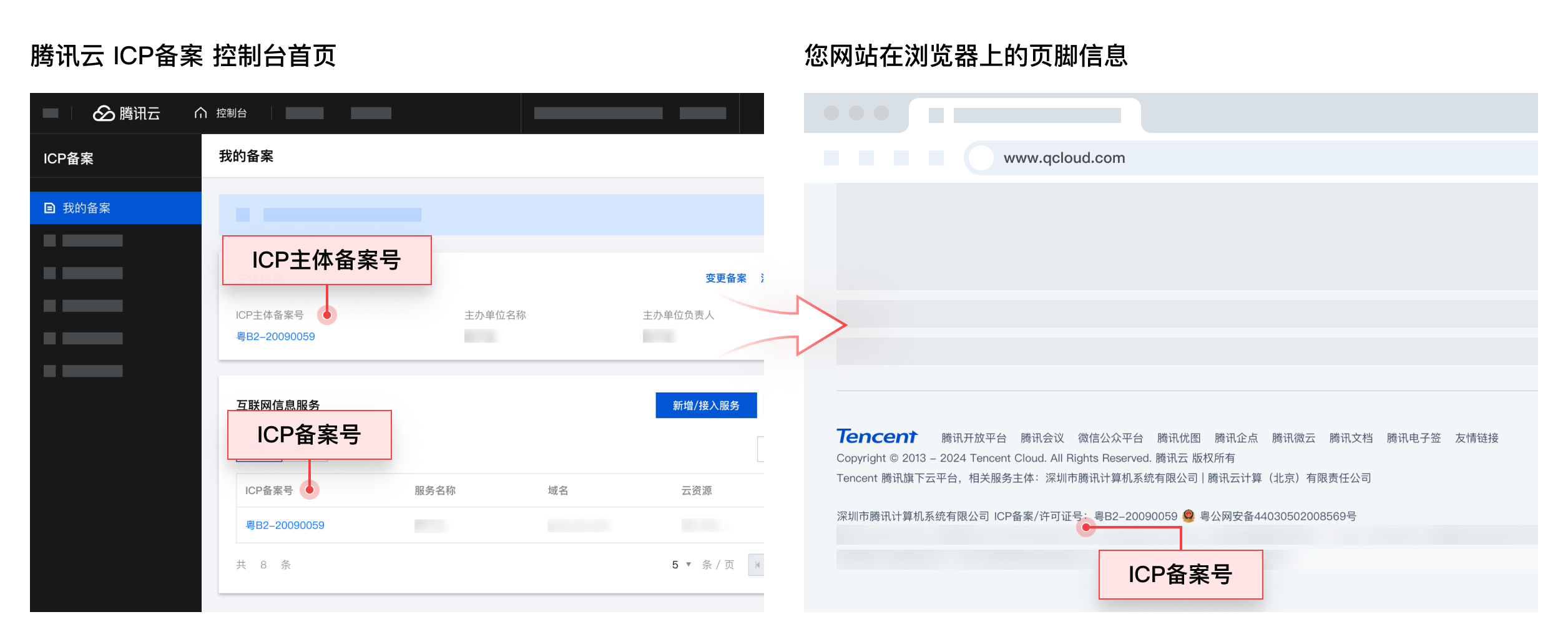Click the ICP备案 sidebar title
Viewport: 1568px width, 642px height.
point(69,158)
